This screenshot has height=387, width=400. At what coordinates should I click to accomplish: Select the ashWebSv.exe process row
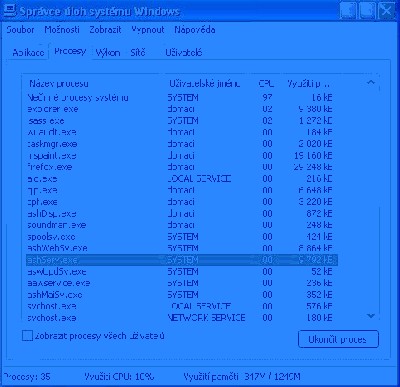tap(182, 248)
